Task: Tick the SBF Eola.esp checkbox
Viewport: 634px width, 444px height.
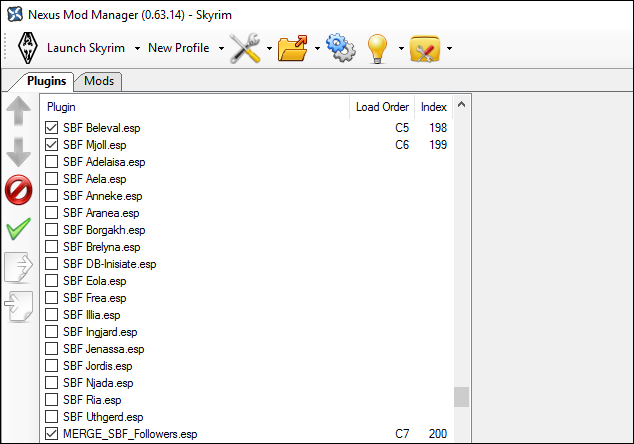Action: click(51, 281)
